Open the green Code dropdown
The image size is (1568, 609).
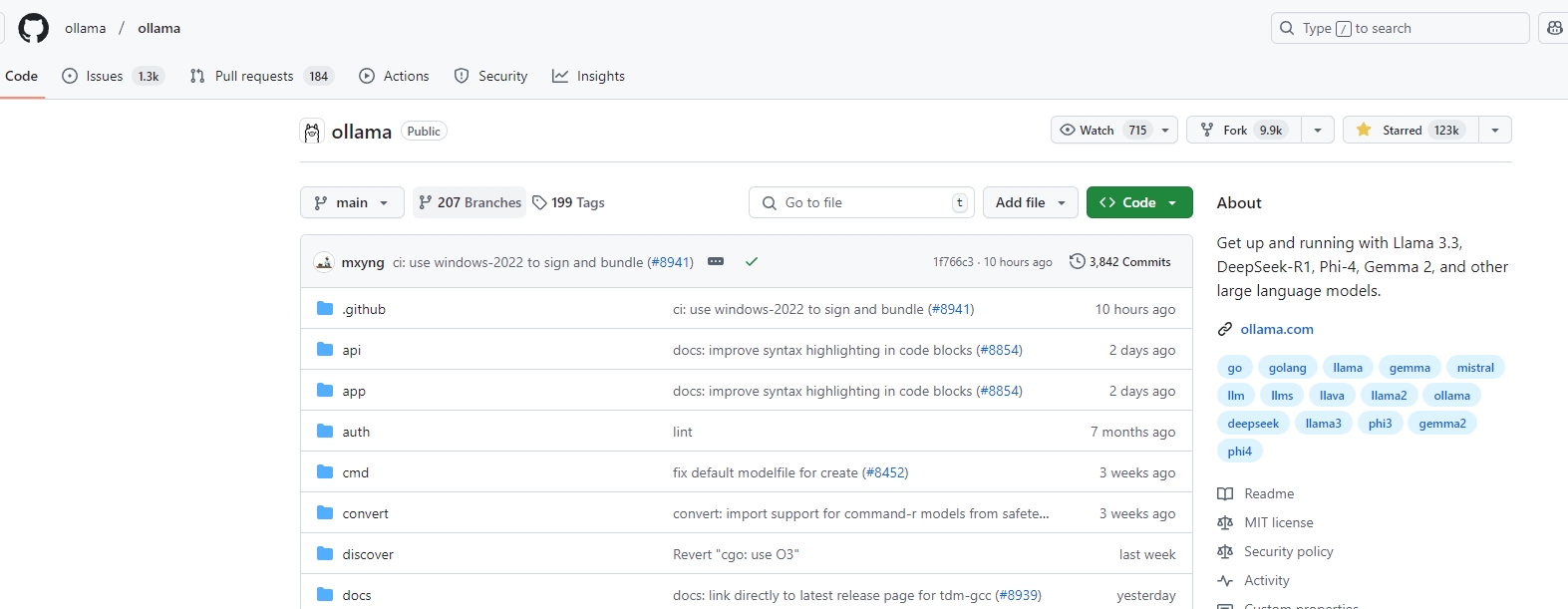[x=1139, y=202]
